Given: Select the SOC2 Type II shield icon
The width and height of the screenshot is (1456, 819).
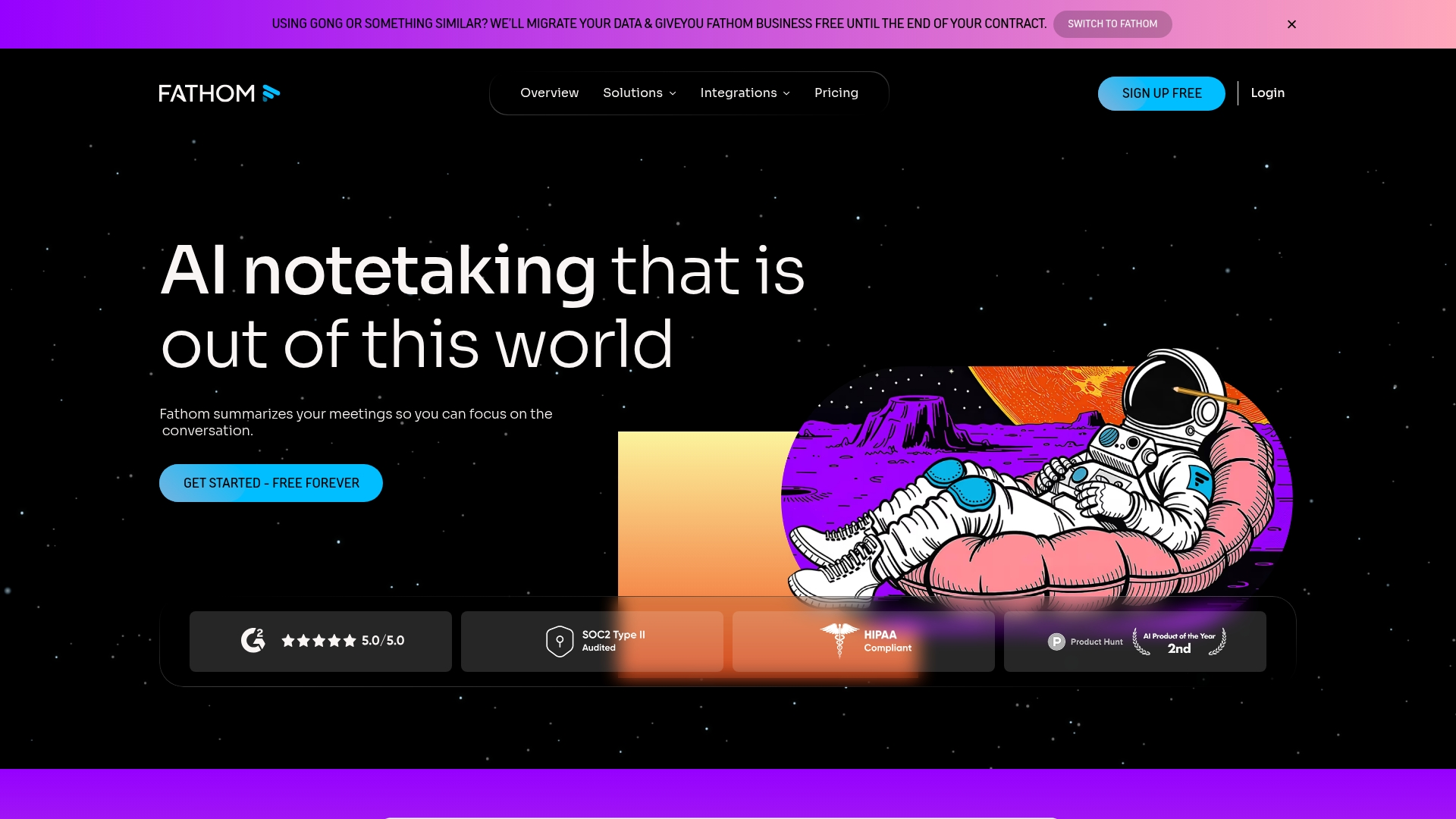Looking at the screenshot, I should pyautogui.click(x=560, y=641).
